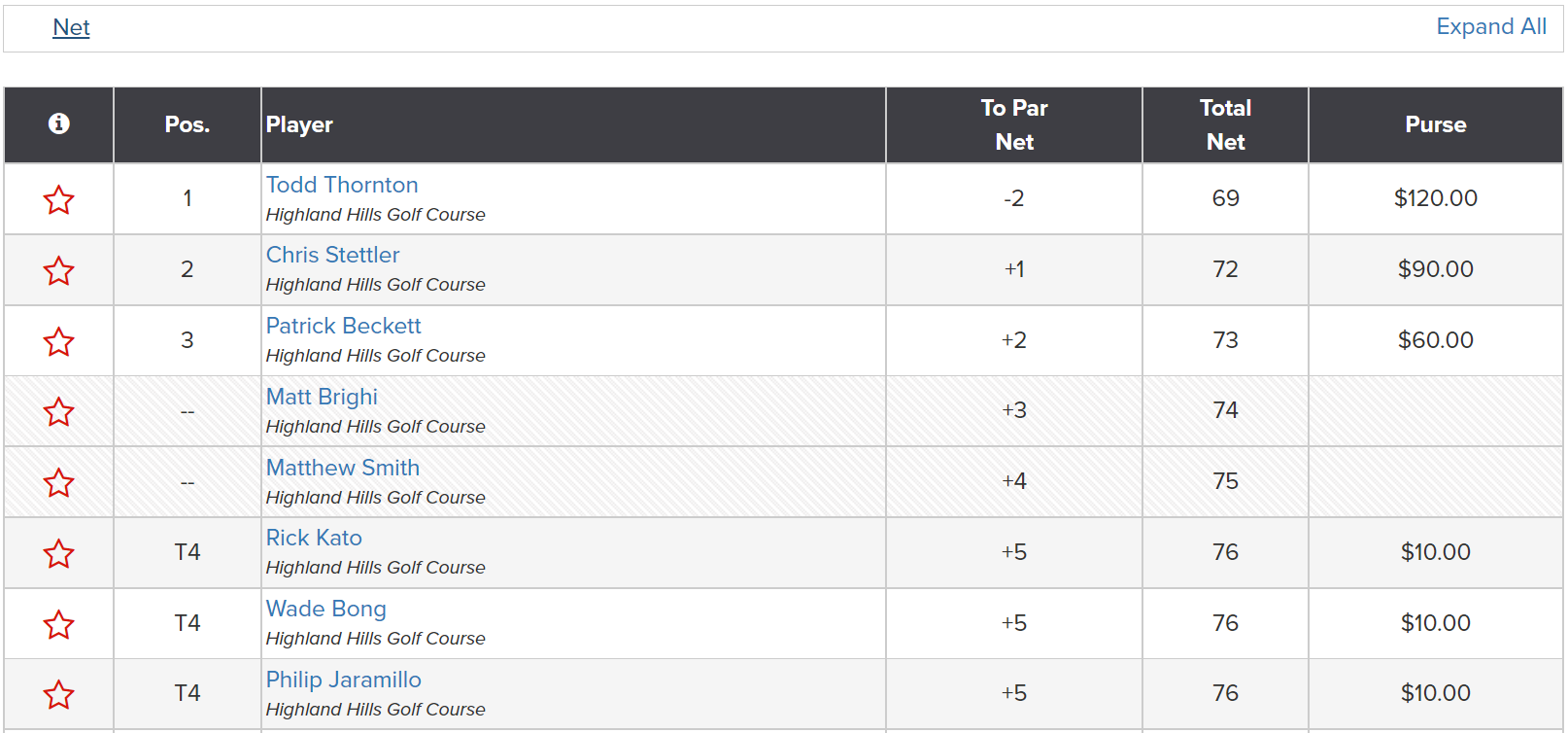
Task: Click star icon beside Matthew Smith
Action: pos(58,482)
